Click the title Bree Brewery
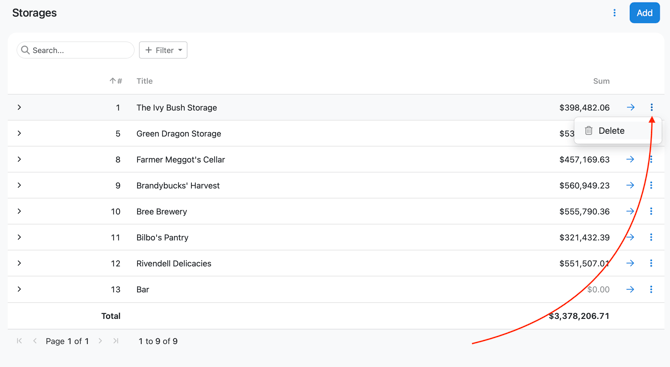Image resolution: width=670 pixels, height=367 pixels. point(162,211)
